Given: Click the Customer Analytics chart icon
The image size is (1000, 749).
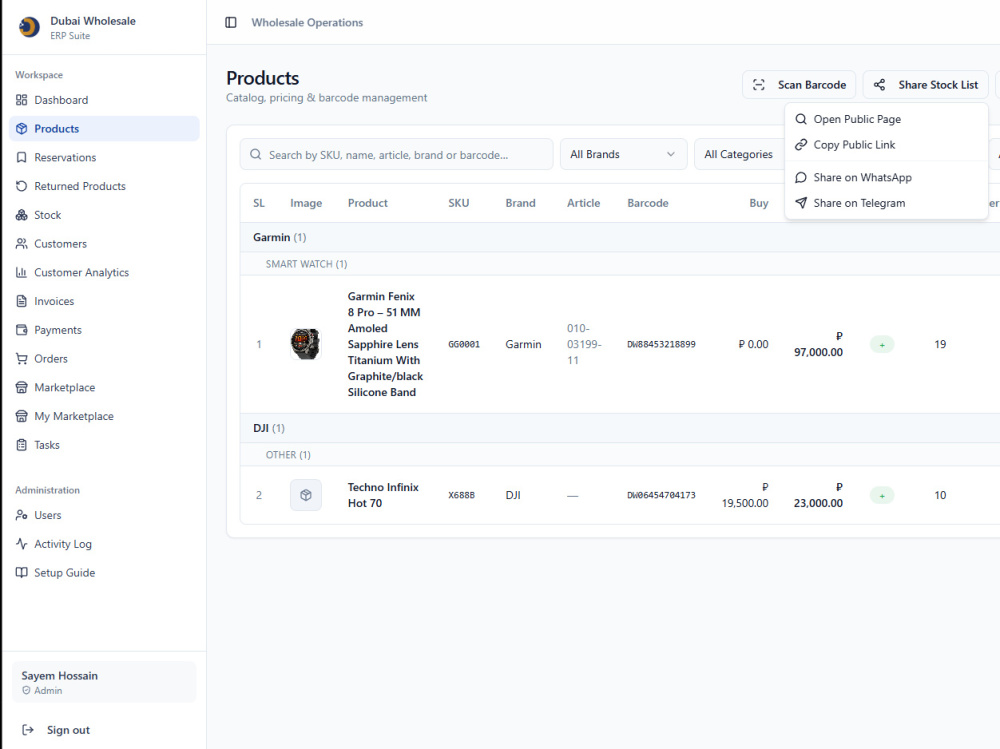Looking at the screenshot, I should pyautogui.click(x=22, y=272).
